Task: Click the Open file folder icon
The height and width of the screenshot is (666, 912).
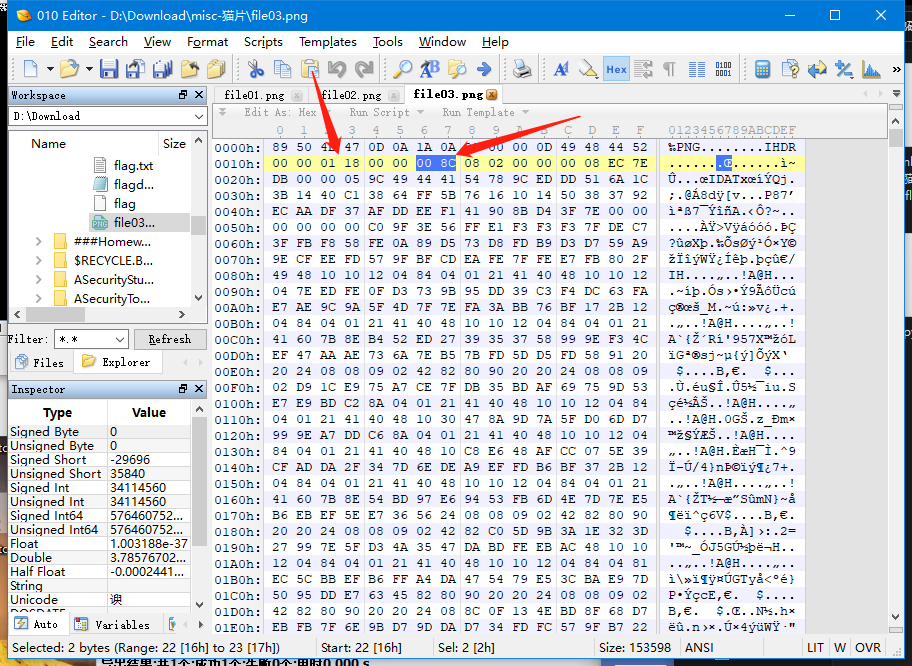Action: (x=69, y=69)
